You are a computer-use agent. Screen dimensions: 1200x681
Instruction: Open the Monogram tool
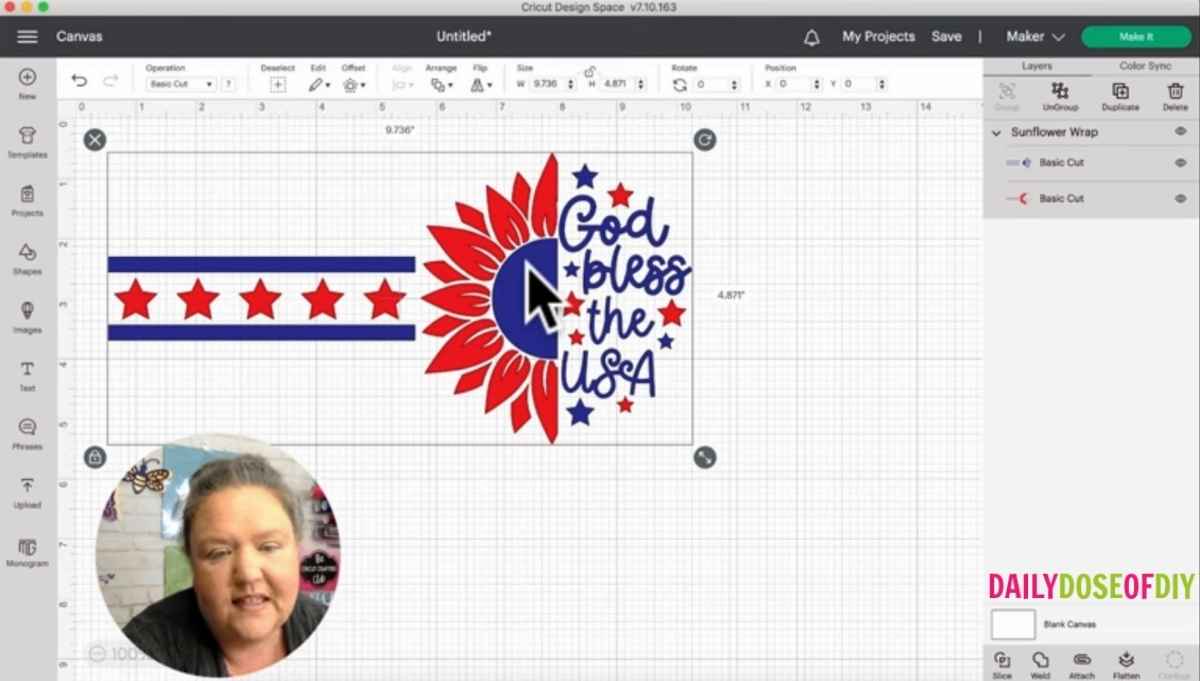(27, 549)
